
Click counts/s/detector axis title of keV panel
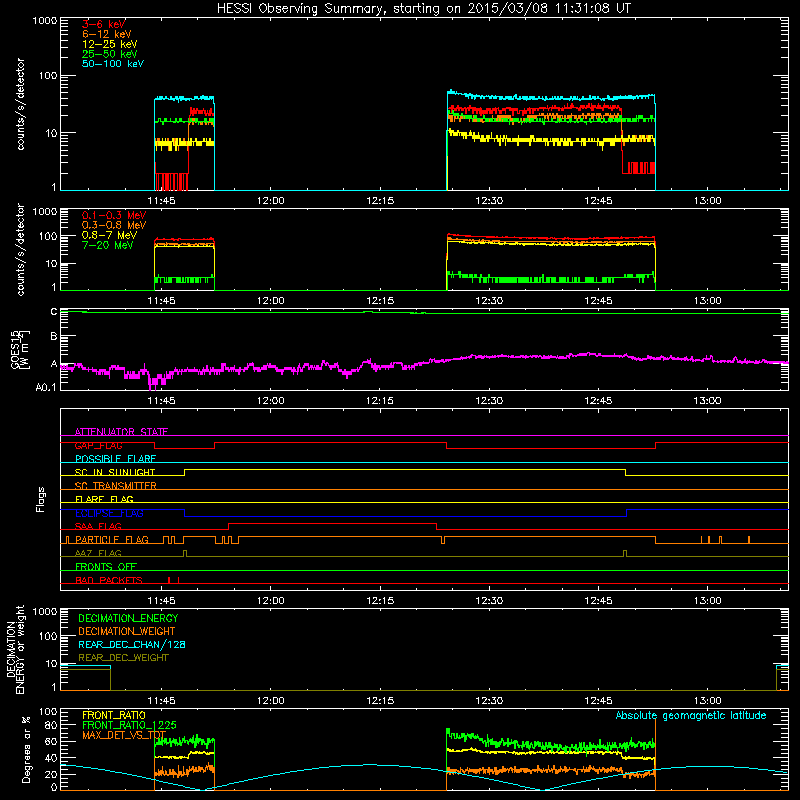20,104
